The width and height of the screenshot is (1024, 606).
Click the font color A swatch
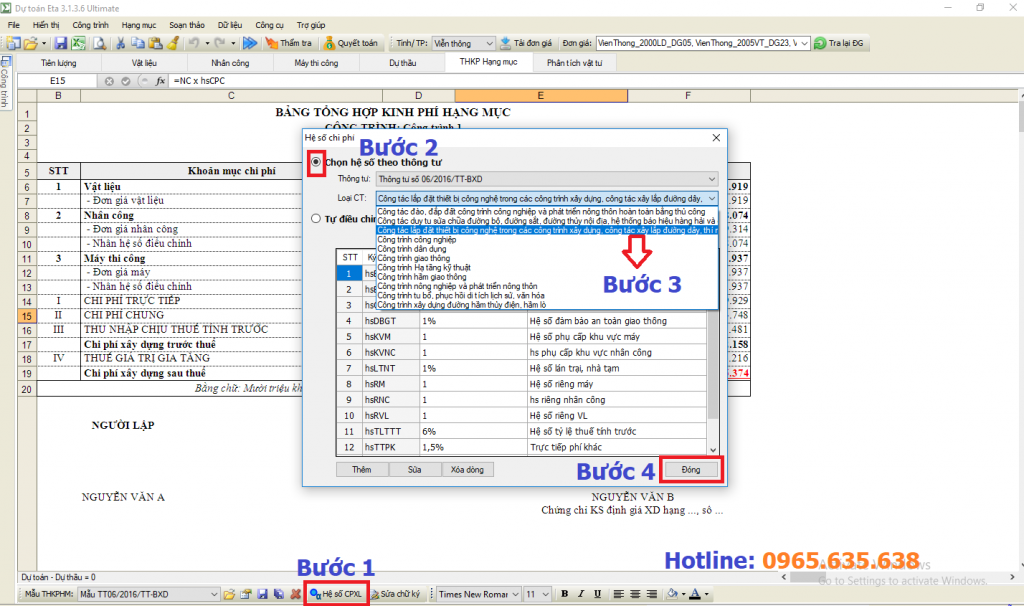[695, 594]
